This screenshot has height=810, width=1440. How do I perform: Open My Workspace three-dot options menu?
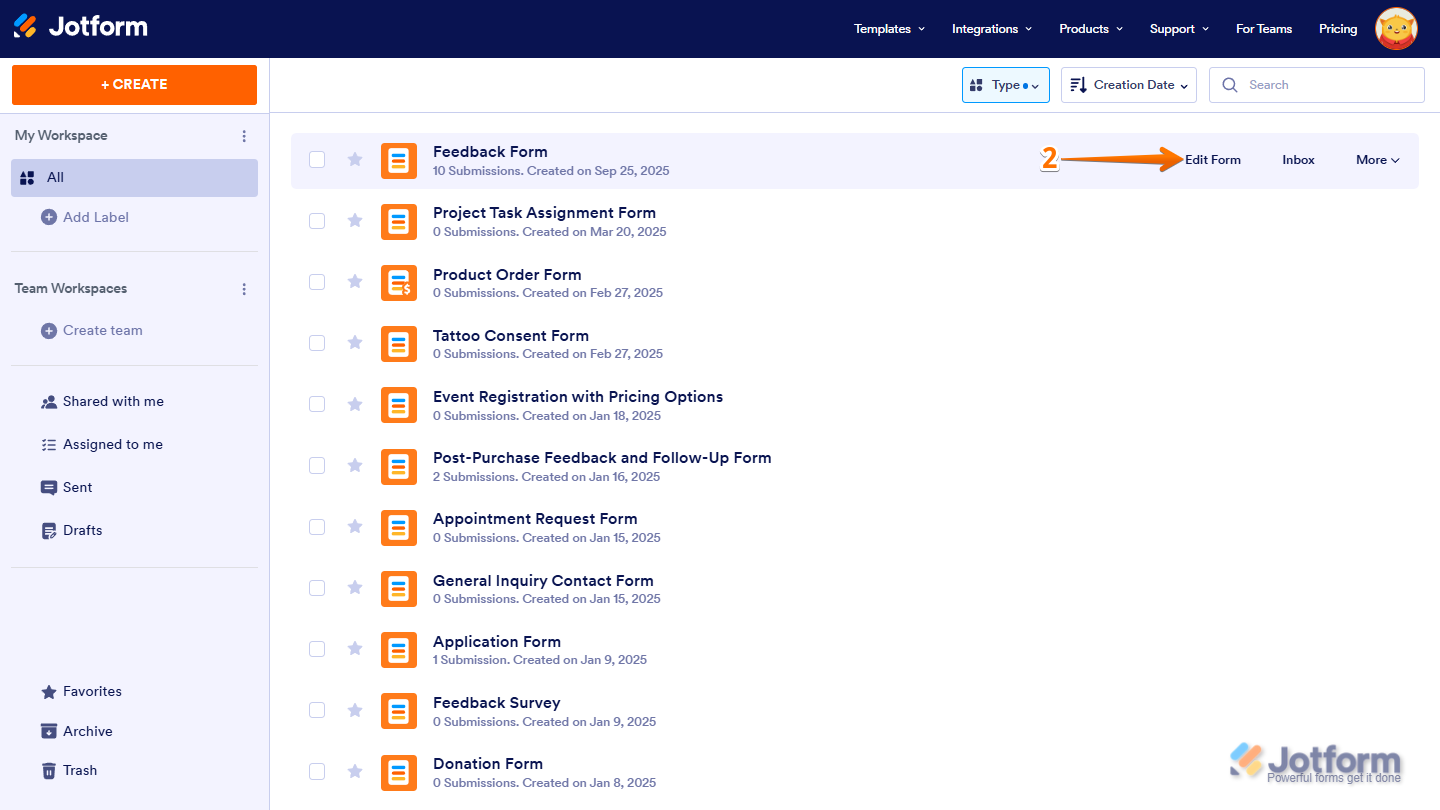(244, 136)
